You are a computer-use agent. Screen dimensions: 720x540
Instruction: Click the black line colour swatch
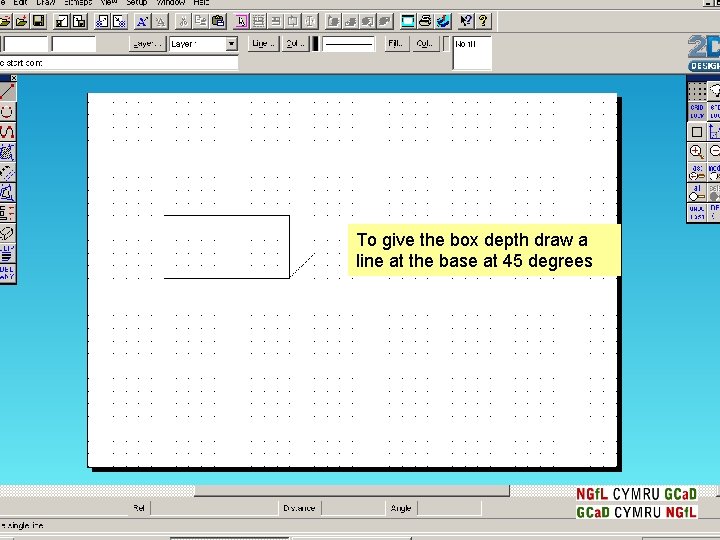[x=315, y=44]
